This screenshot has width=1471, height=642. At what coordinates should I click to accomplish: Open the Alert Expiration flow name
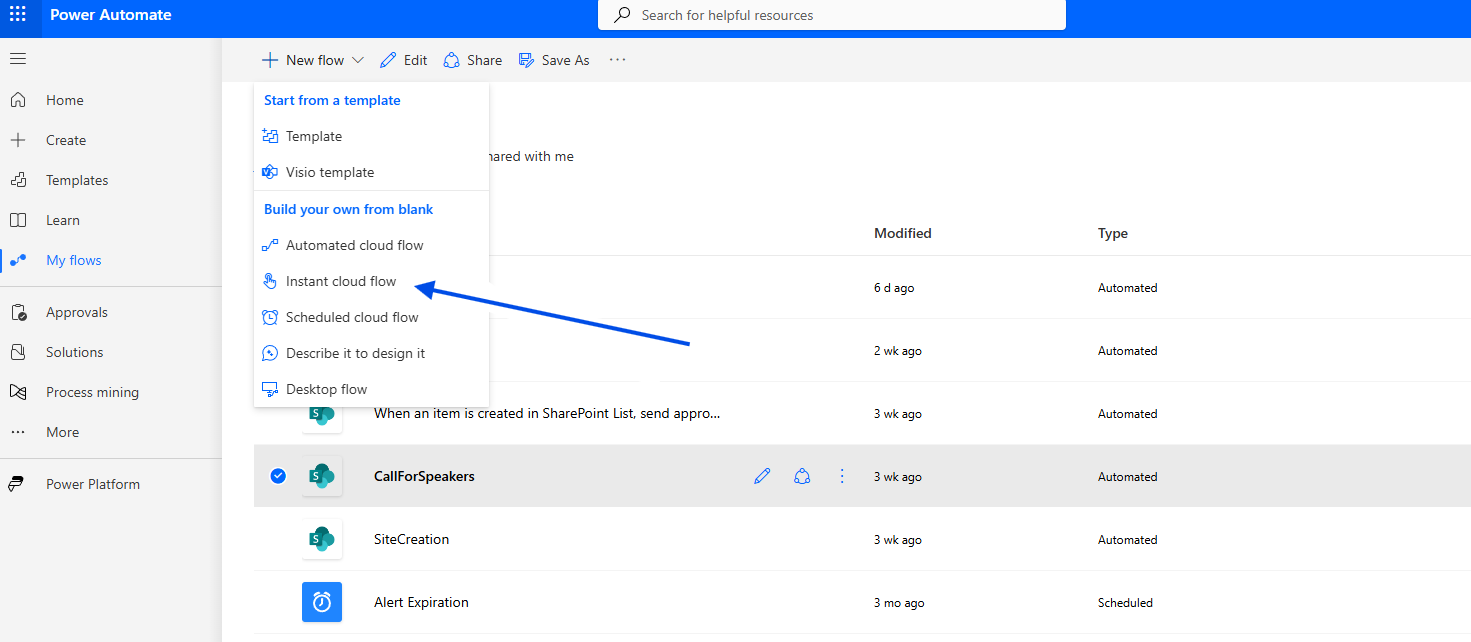pyautogui.click(x=421, y=602)
